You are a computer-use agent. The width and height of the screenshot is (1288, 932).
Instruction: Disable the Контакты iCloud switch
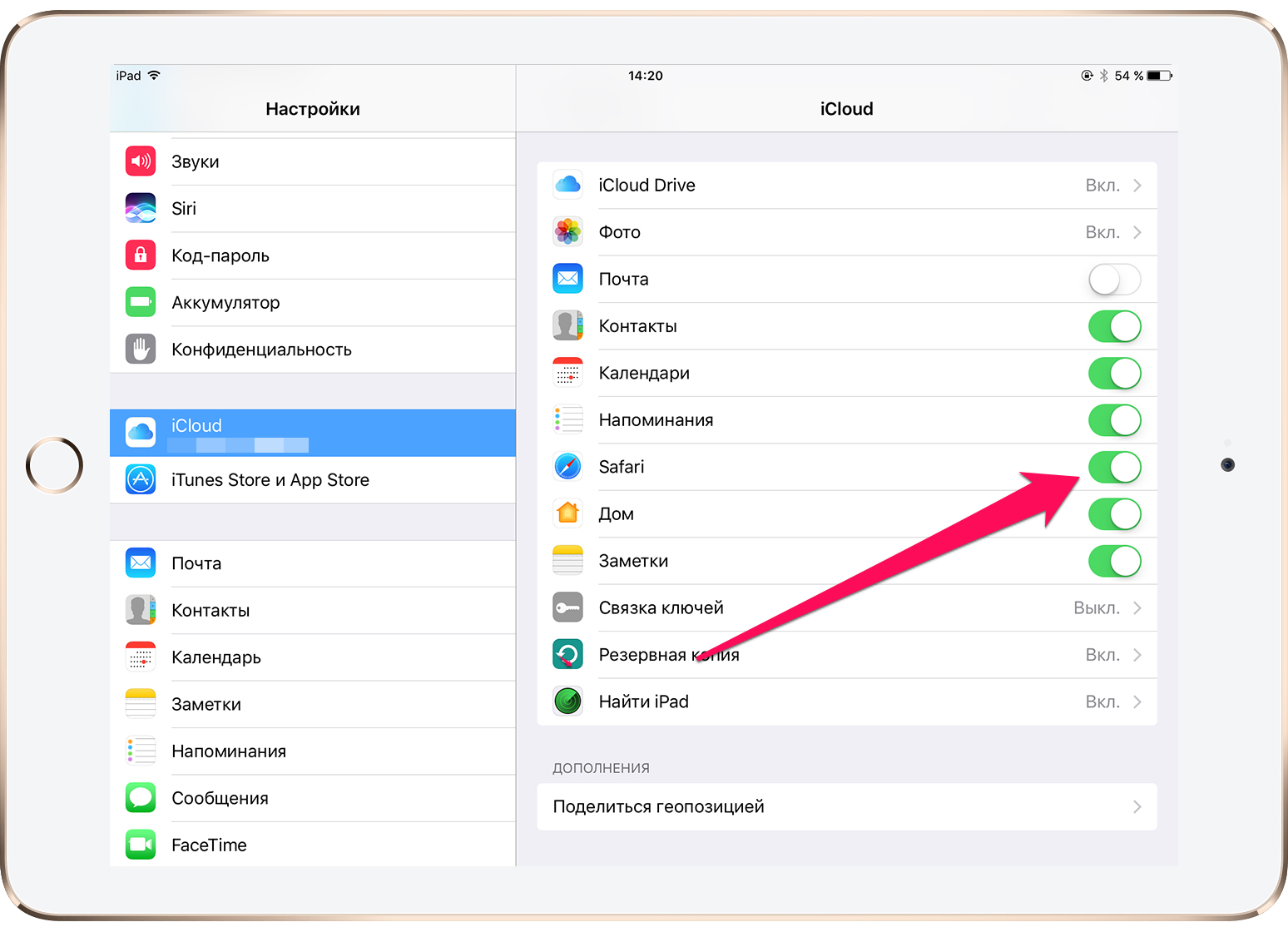pyautogui.click(x=1115, y=326)
